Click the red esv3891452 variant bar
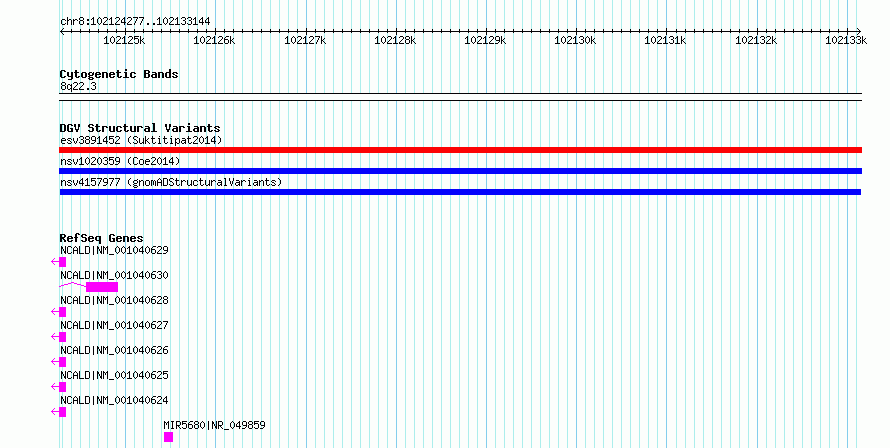The image size is (890, 448). pos(460,150)
